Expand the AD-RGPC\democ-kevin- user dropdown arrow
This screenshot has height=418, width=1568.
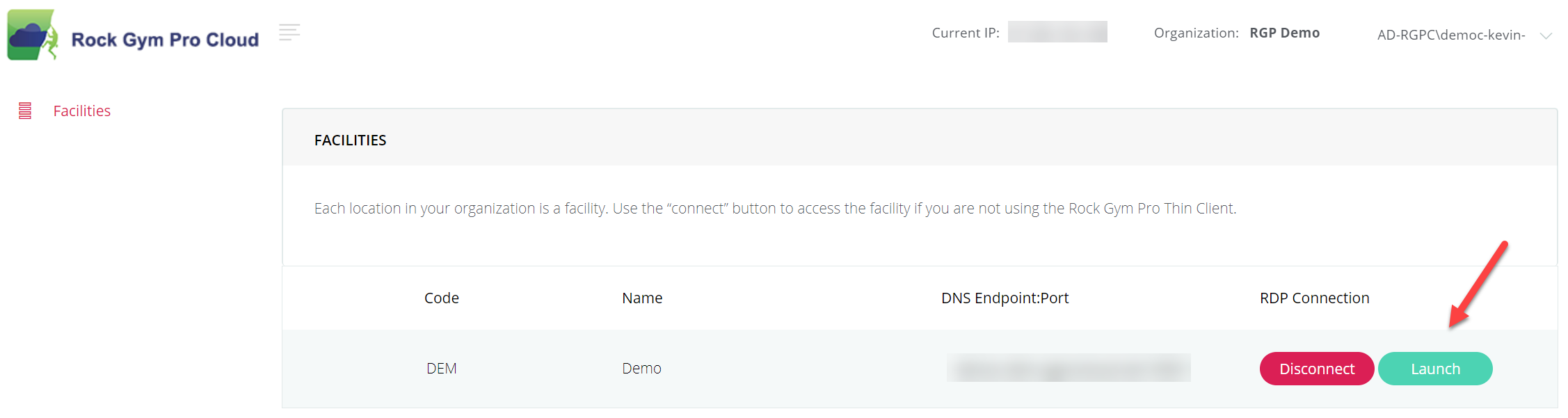[x=1546, y=35]
